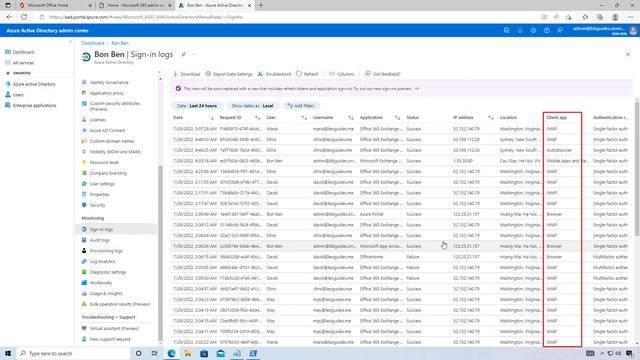Open Licenses menu item
640x360 pixels.
[98, 120]
